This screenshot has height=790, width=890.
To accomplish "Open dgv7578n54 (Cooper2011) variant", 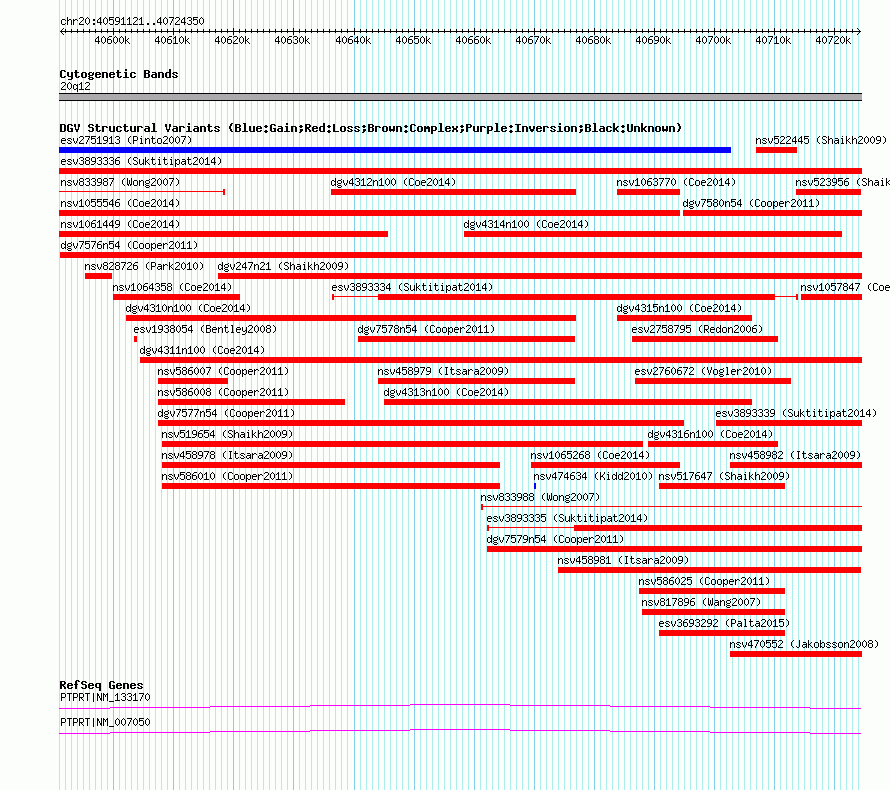I will pyautogui.click(x=426, y=329).
